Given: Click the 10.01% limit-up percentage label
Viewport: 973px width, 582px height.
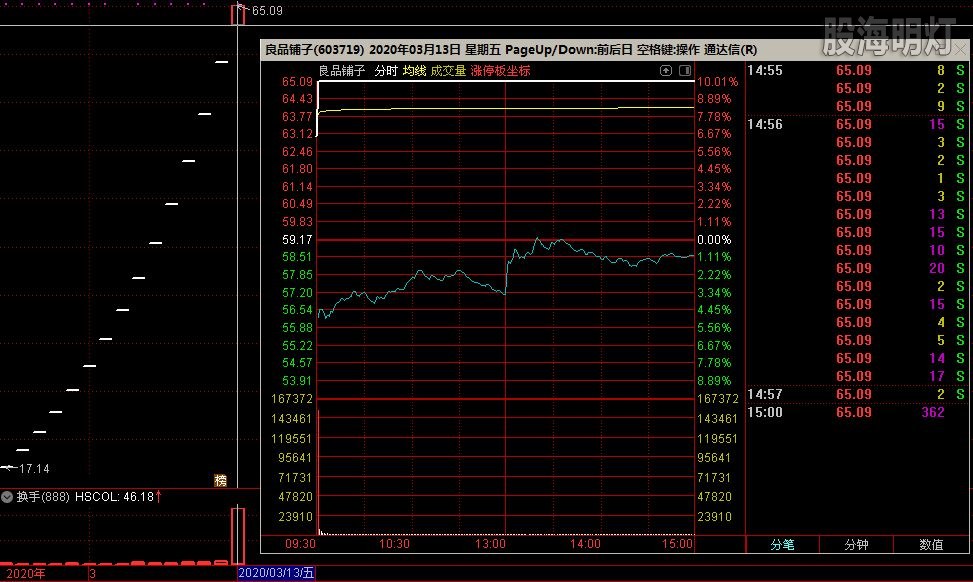Looking at the screenshot, I should (717, 82).
